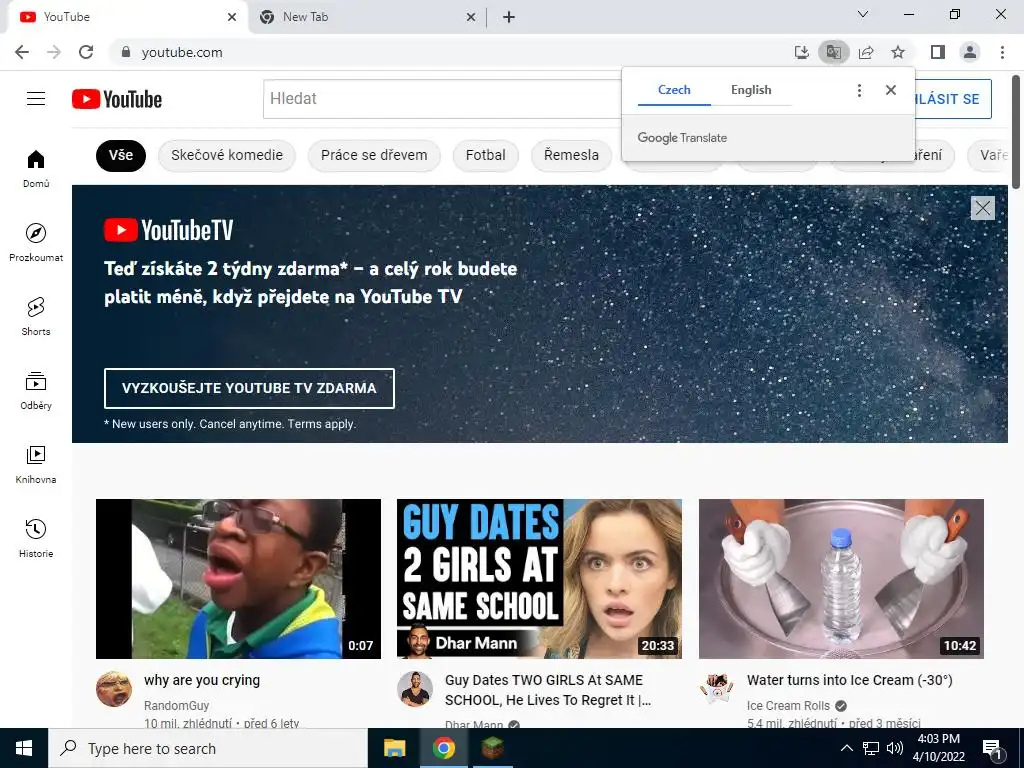The width and height of the screenshot is (1024, 768).
Task: Open the why are you crying thumbnail
Action: [238, 579]
